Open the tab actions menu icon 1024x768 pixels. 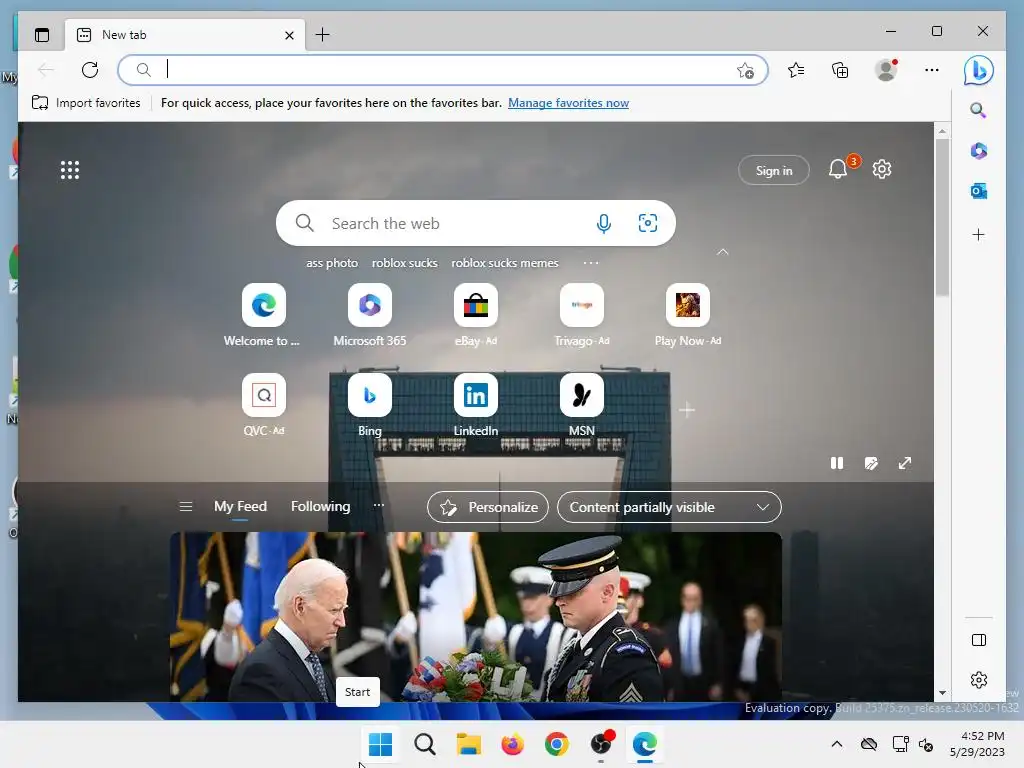[42, 35]
